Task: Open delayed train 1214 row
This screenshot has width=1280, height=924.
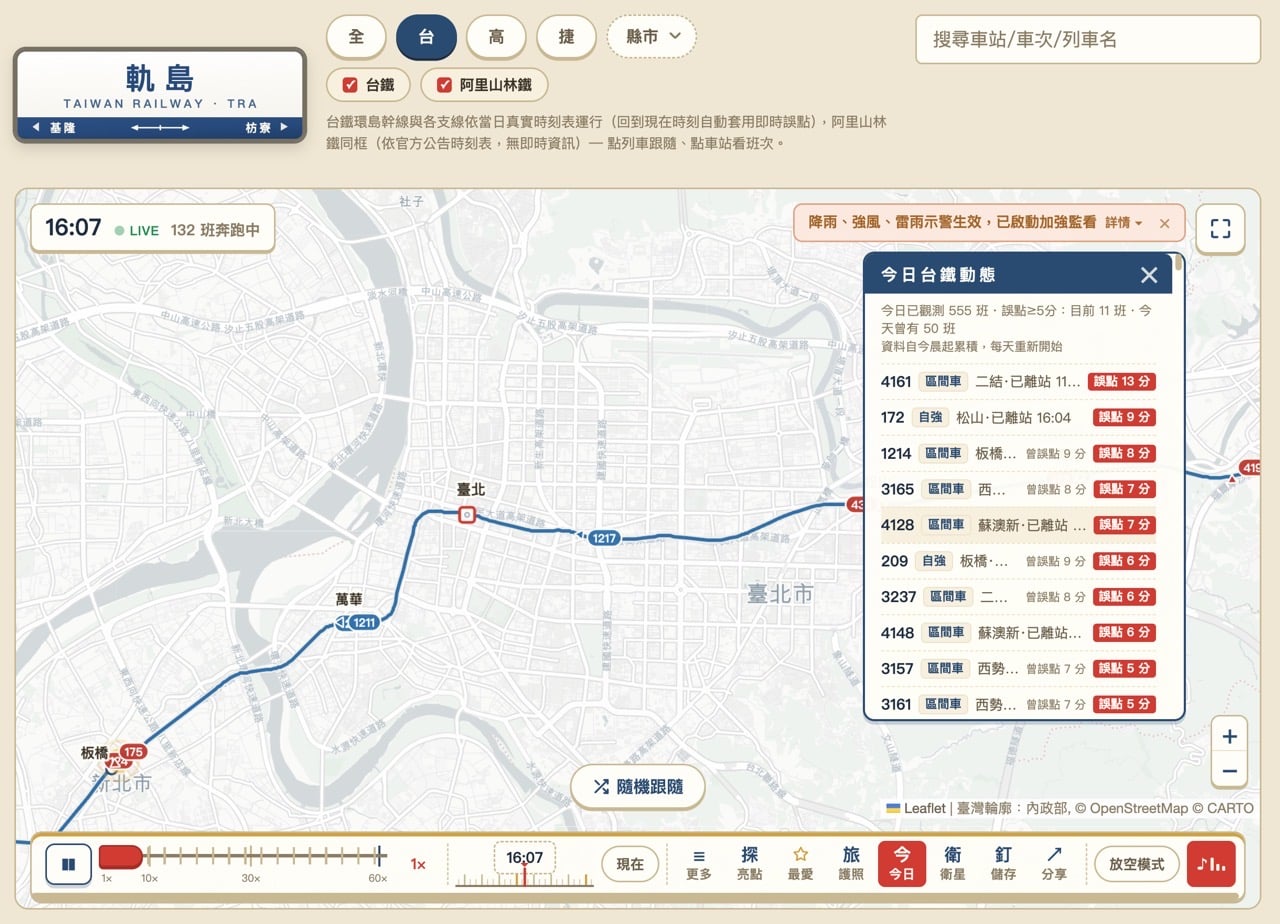Action: [x=1018, y=453]
